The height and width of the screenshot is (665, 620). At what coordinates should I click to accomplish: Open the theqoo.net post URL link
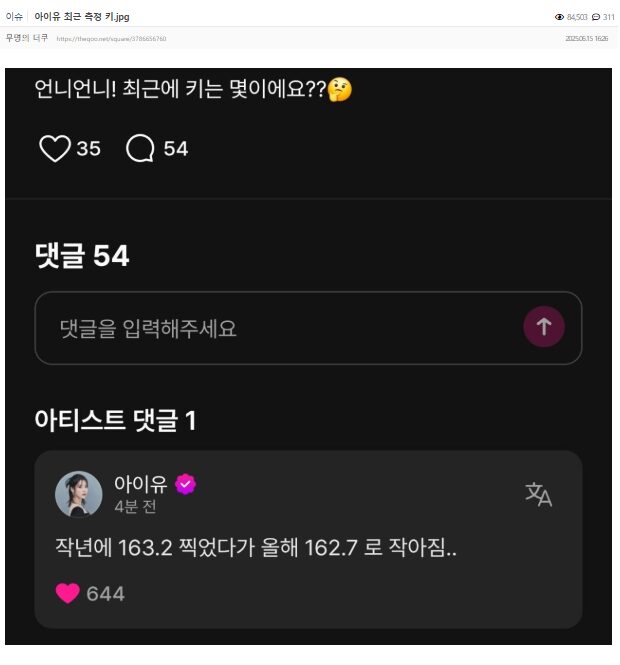pos(111,39)
